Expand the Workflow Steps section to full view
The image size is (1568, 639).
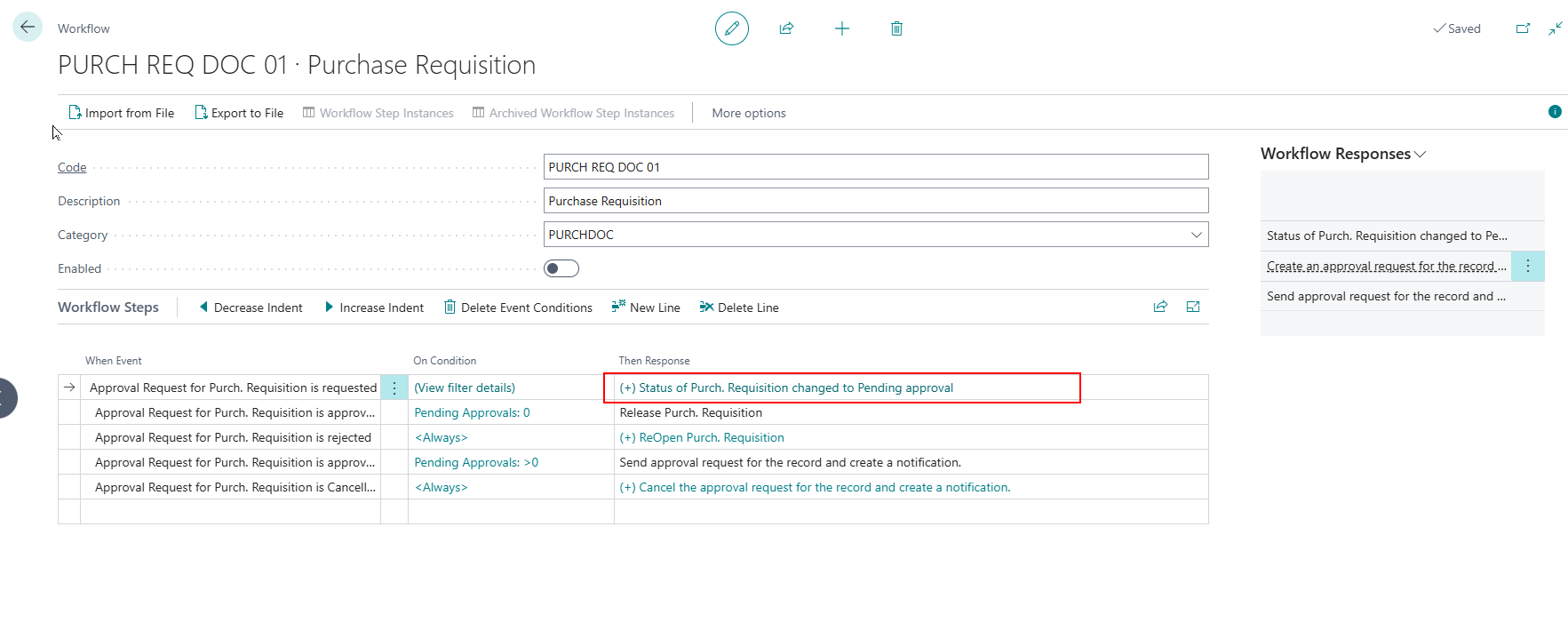point(1192,307)
